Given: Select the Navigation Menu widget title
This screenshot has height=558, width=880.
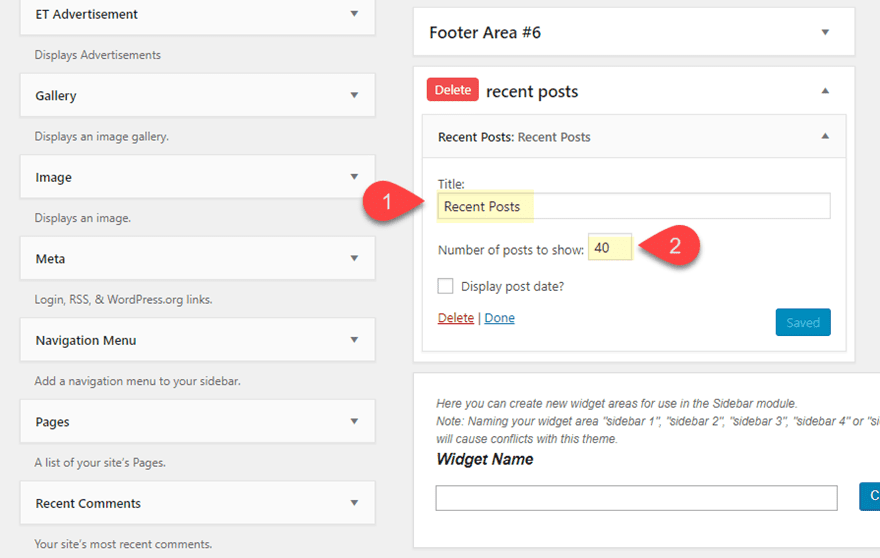Looking at the screenshot, I should point(86,340).
